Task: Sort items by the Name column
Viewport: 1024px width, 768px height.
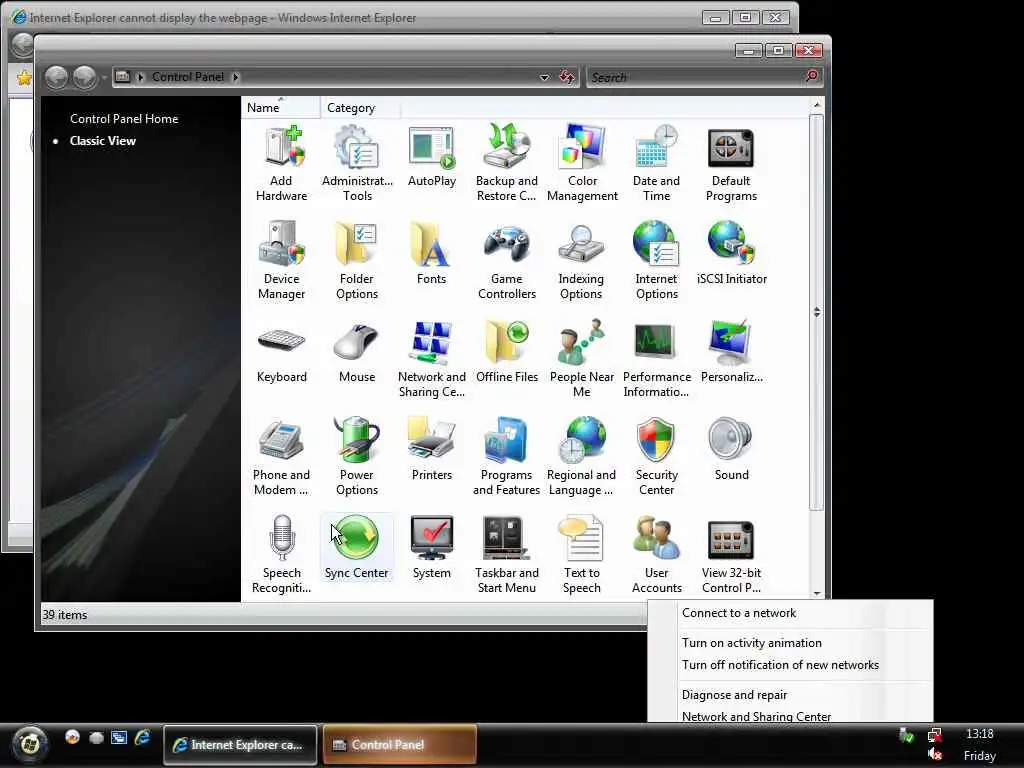Action: coord(281,108)
